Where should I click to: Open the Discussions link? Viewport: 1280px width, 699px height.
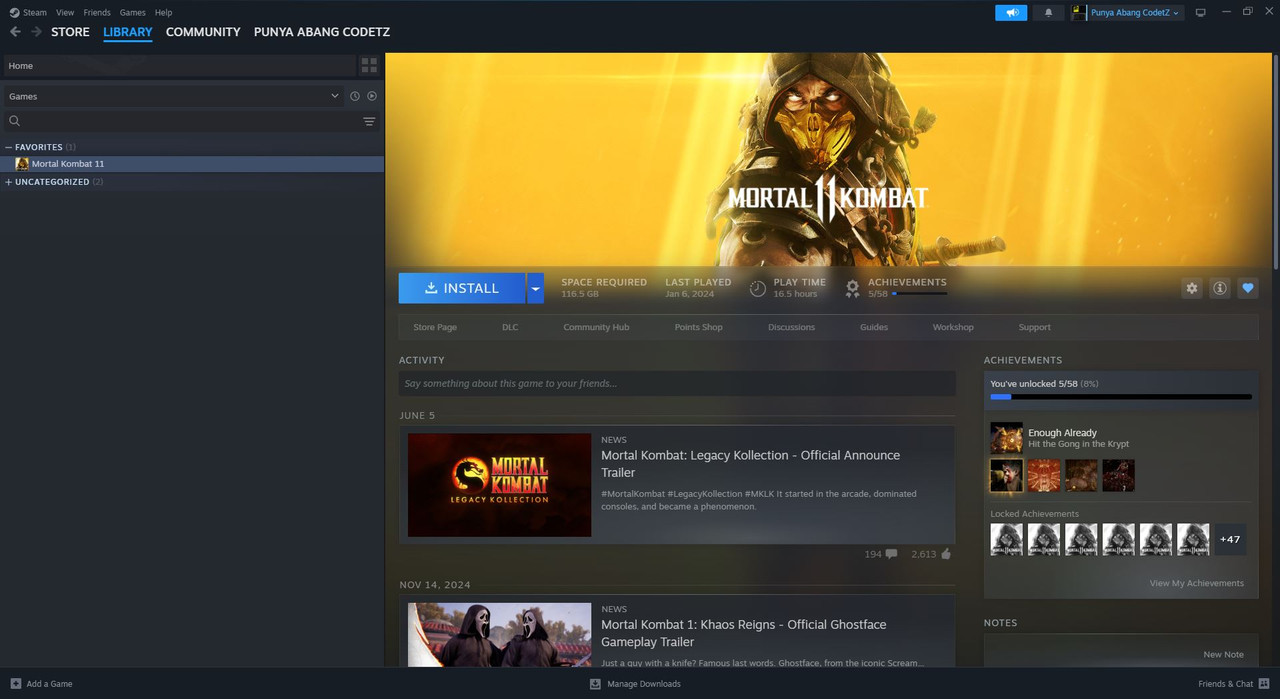pos(791,327)
